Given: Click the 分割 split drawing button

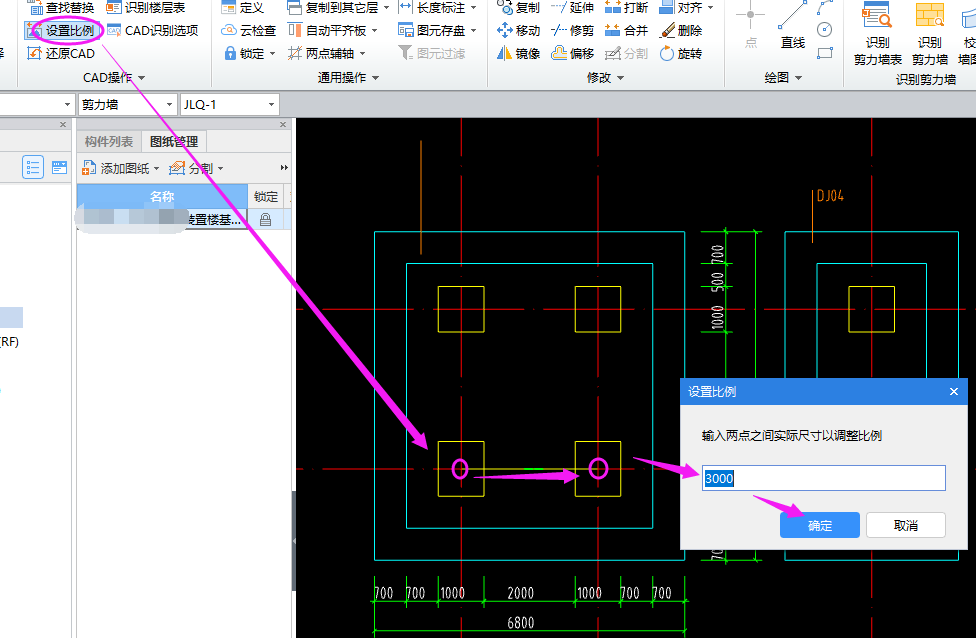Looking at the screenshot, I should (192, 168).
